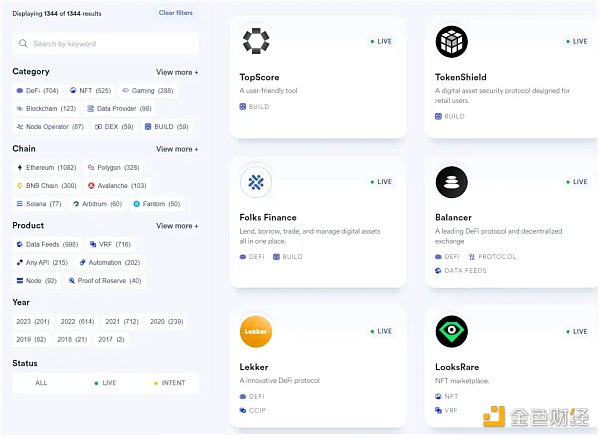This screenshot has height=438, width=600.
Task: Toggle the Data Provider (98) filter
Action: 119,109
